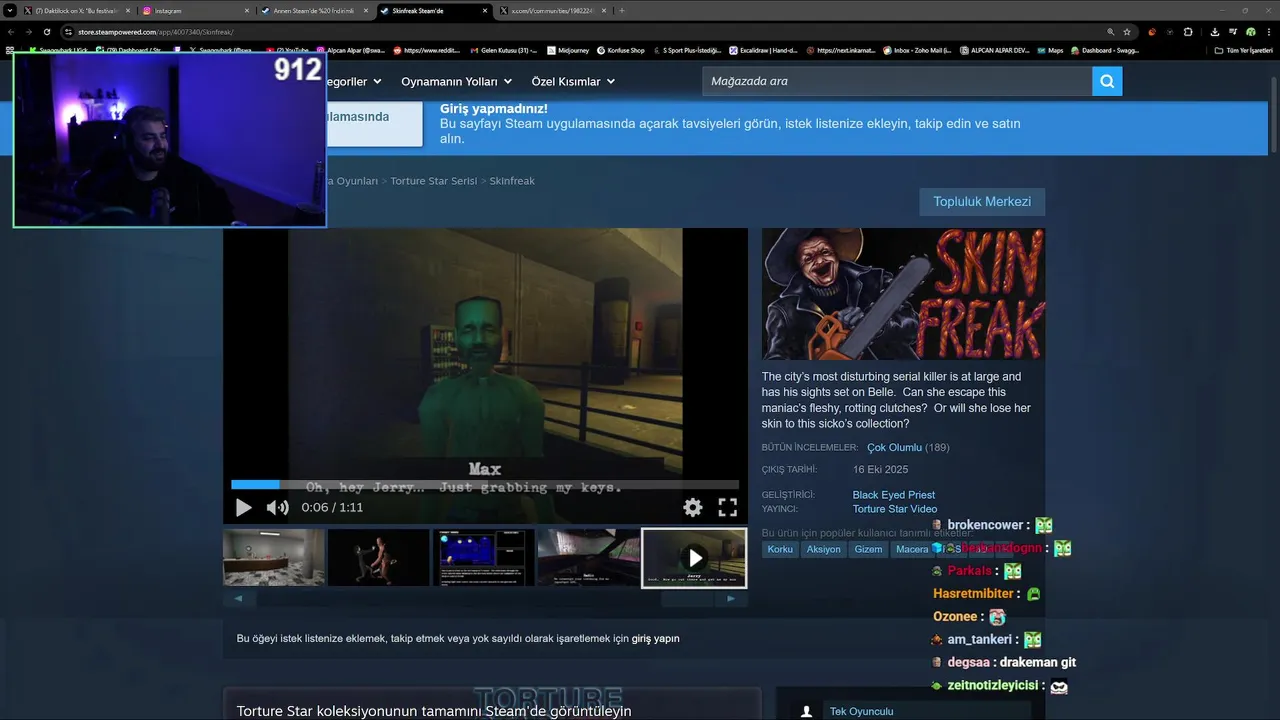The height and width of the screenshot is (720, 1280).
Task: Select the blue computer screen thumbnail
Action: [x=484, y=557]
